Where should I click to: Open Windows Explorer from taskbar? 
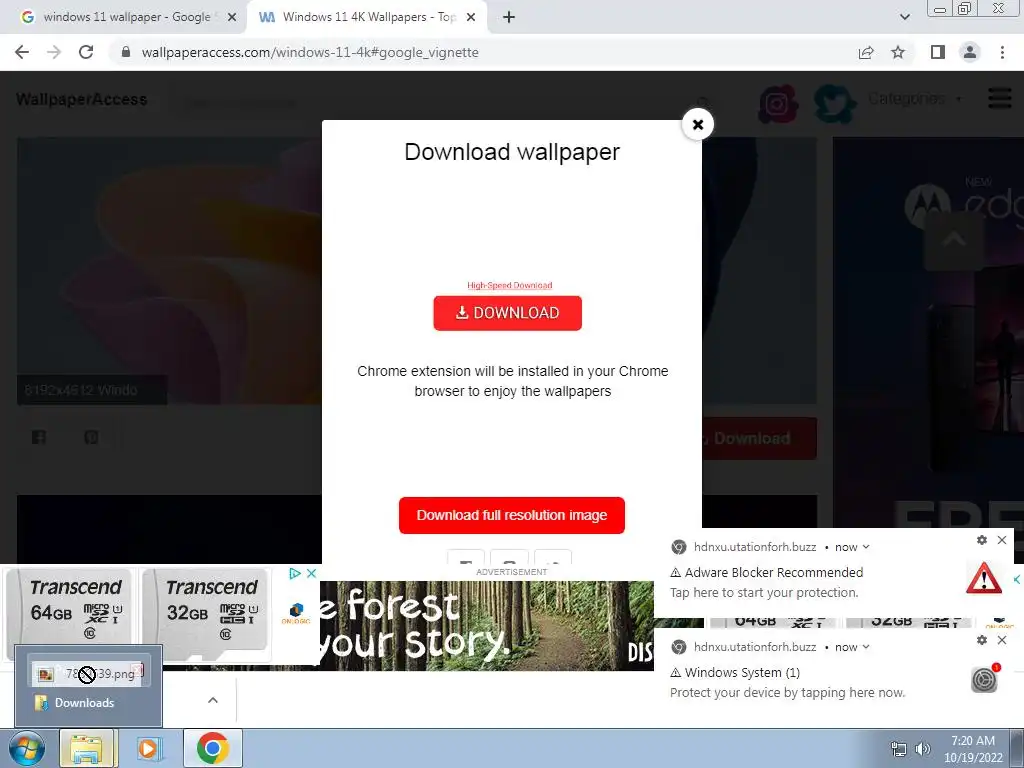click(x=88, y=748)
